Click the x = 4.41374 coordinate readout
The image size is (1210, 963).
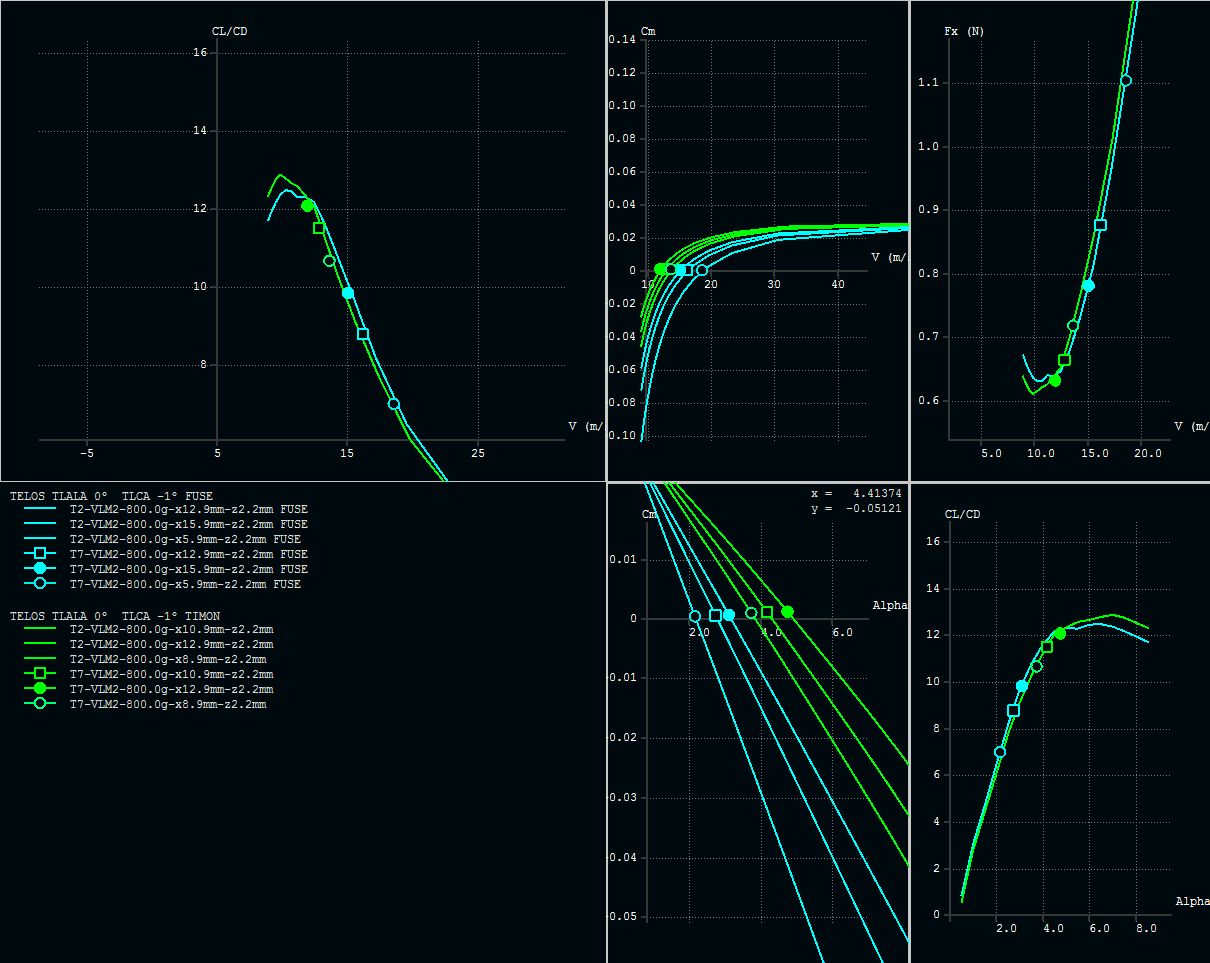coord(857,493)
